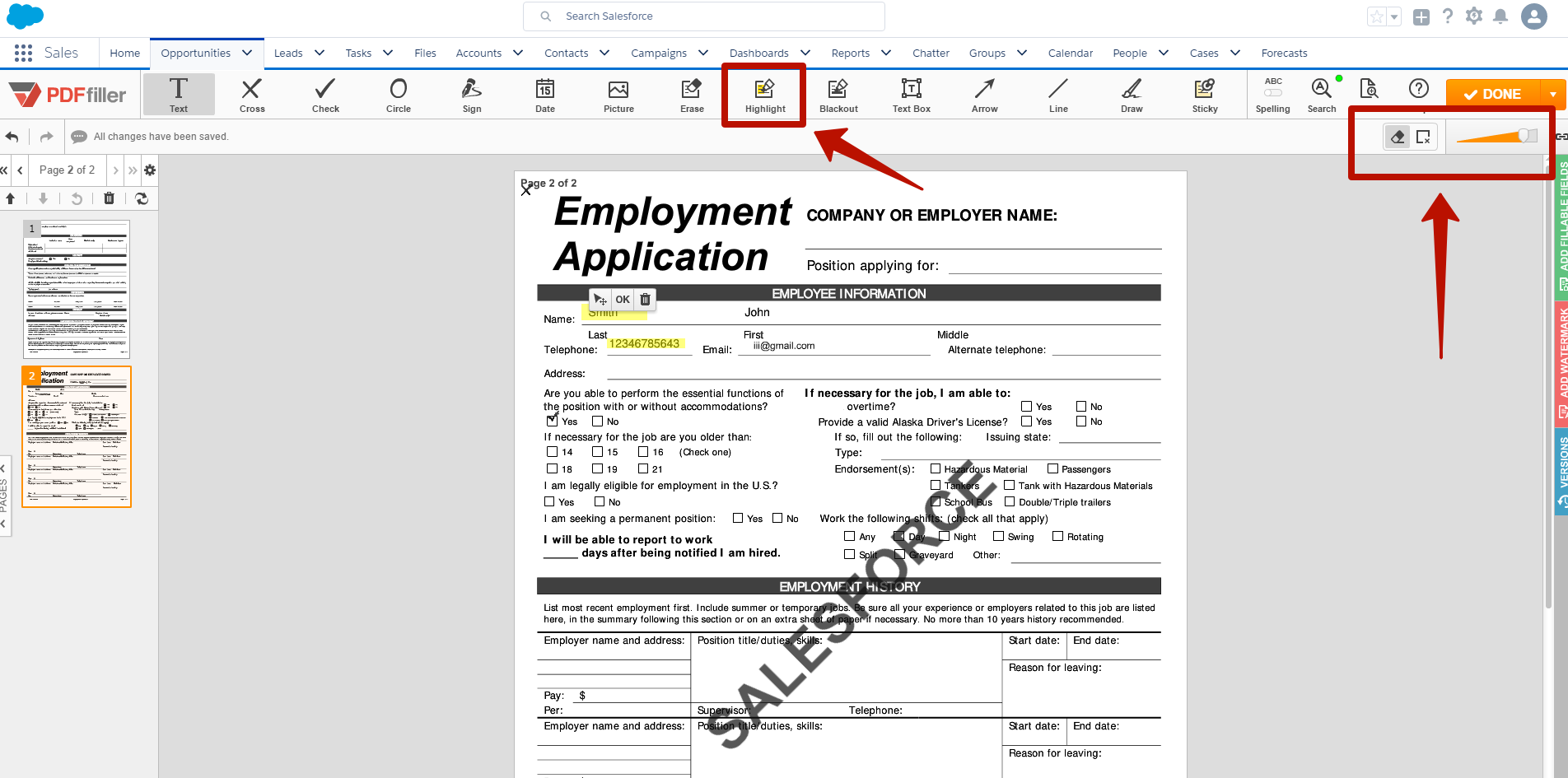1568x778 pixels.
Task: Select the Arrow tool
Action: coord(985,94)
